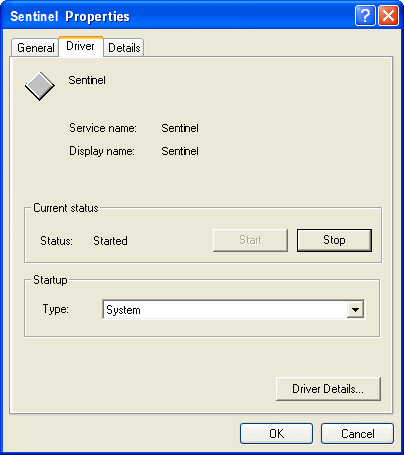Screen dimensions: 404x455
Task: Click the Sentinel diamond device icon
Action: point(40,86)
